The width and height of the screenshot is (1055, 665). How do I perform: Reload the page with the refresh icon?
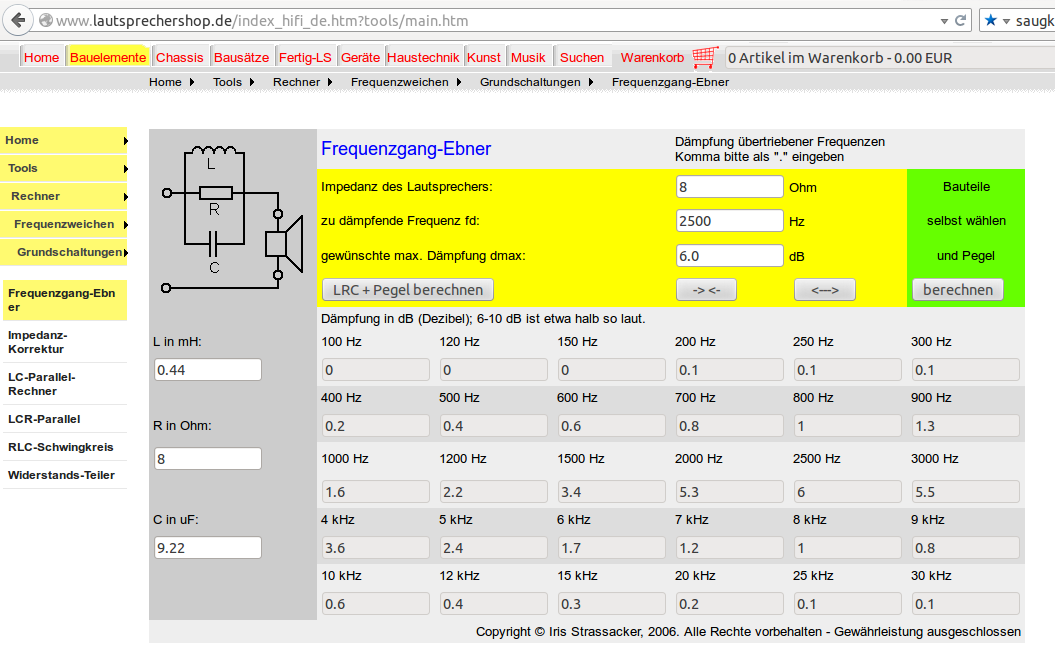pyautogui.click(x=961, y=21)
